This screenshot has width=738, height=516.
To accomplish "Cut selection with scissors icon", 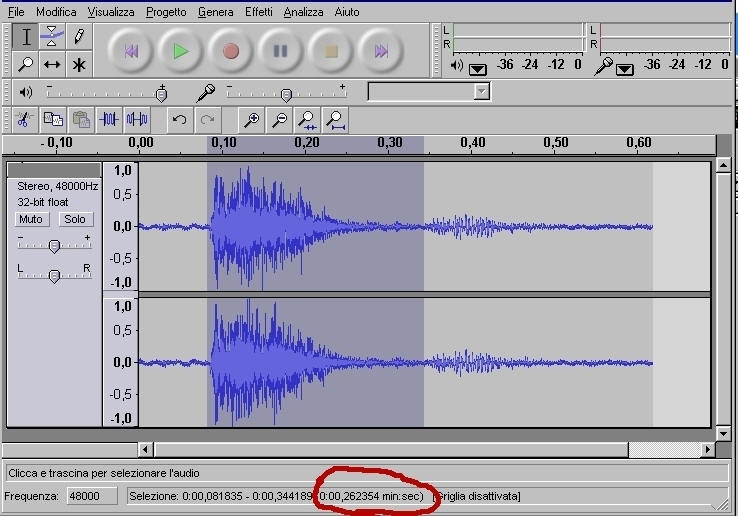I will point(24,120).
